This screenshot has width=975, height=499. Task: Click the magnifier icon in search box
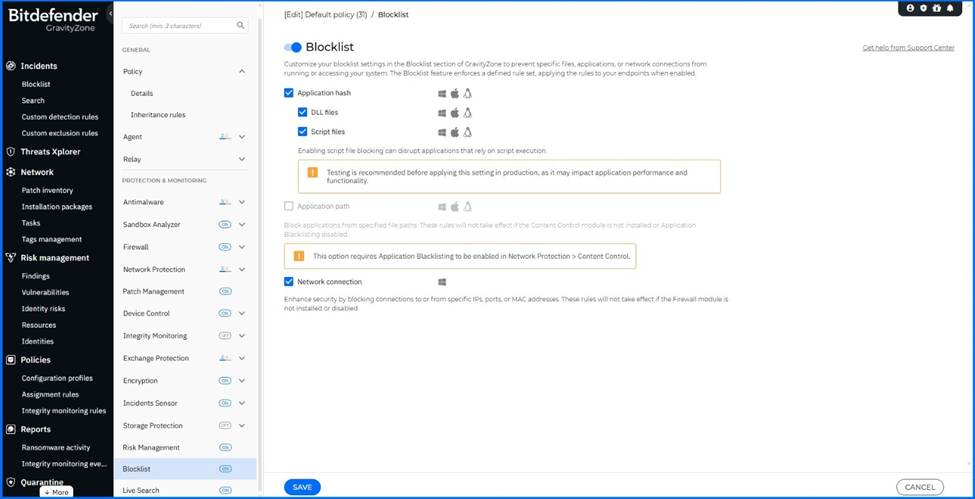[x=241, y=25]
